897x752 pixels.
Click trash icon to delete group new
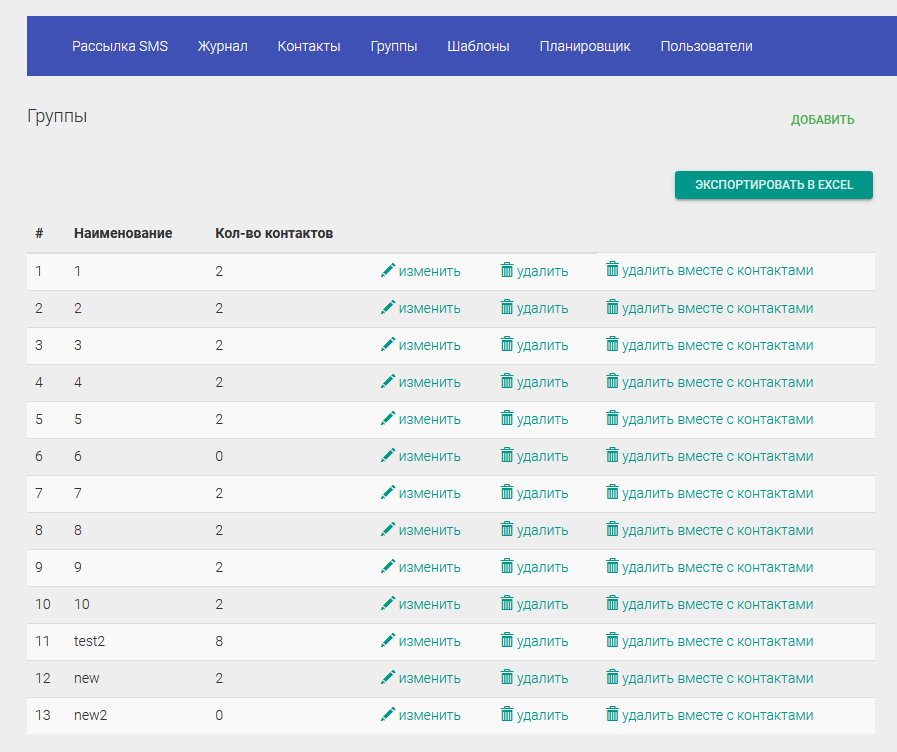click(507, 678)
